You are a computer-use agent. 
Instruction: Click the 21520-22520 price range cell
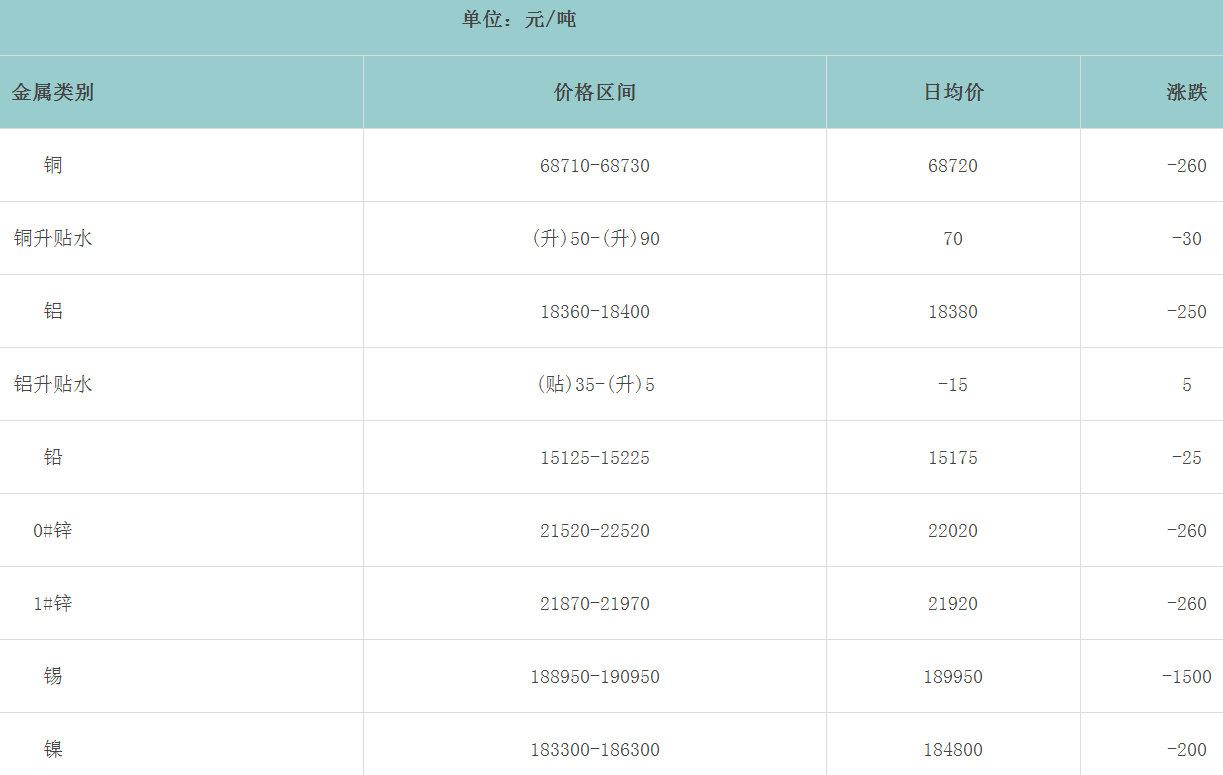[x=595, y=531]
